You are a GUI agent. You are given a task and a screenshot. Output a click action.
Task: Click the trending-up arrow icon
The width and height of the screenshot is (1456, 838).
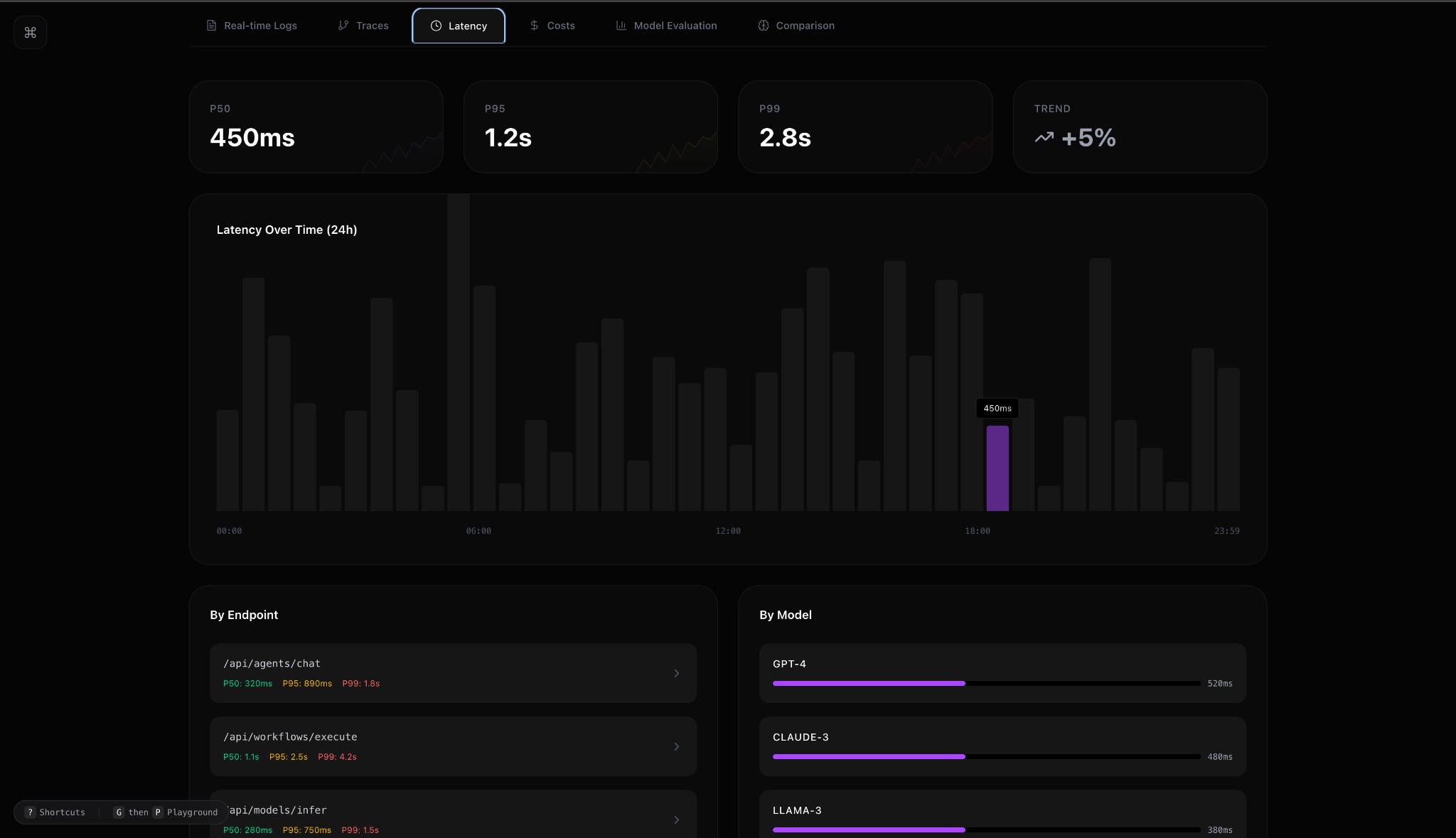(1044, 137)
